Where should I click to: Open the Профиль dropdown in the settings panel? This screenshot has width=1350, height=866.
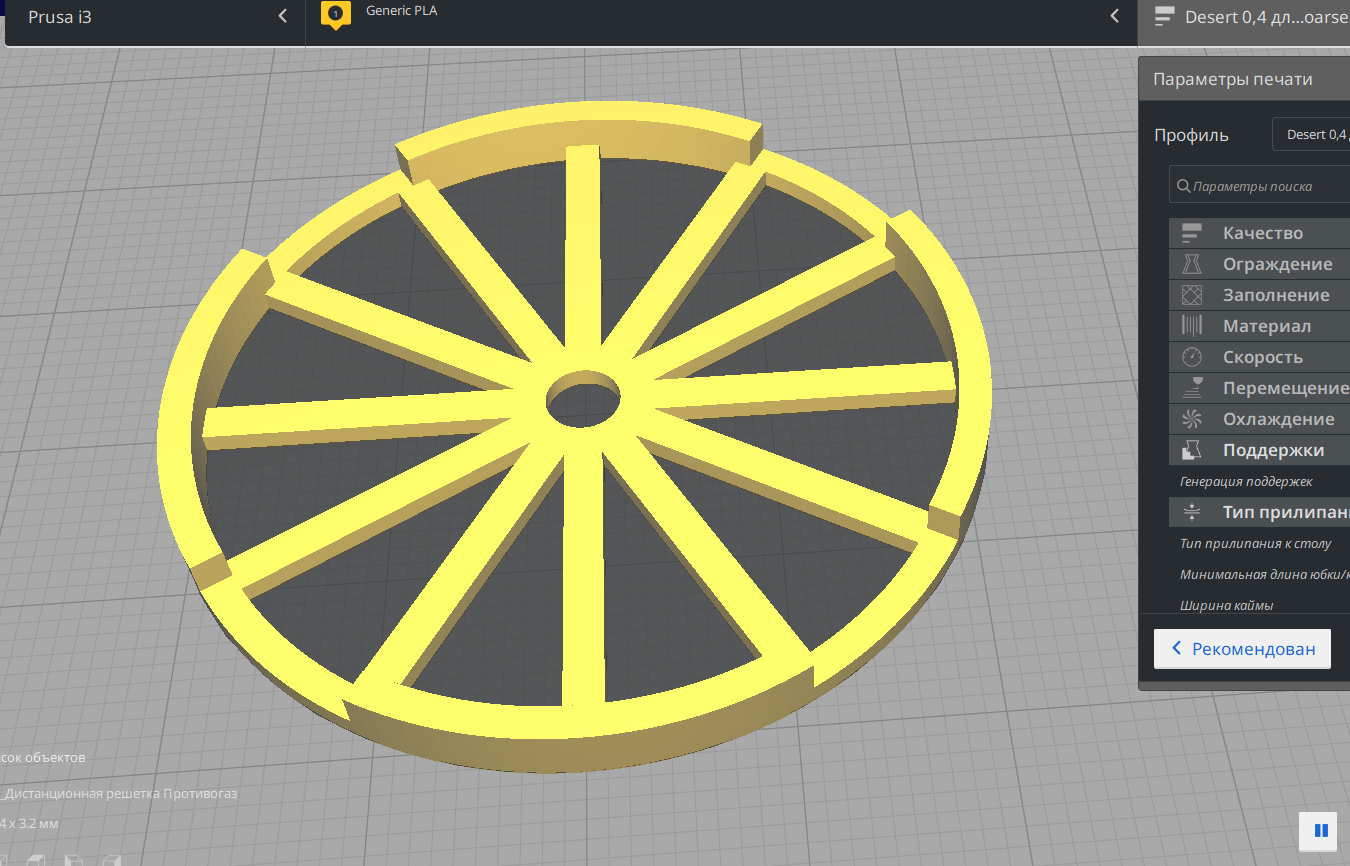[x=1311, y=135]
